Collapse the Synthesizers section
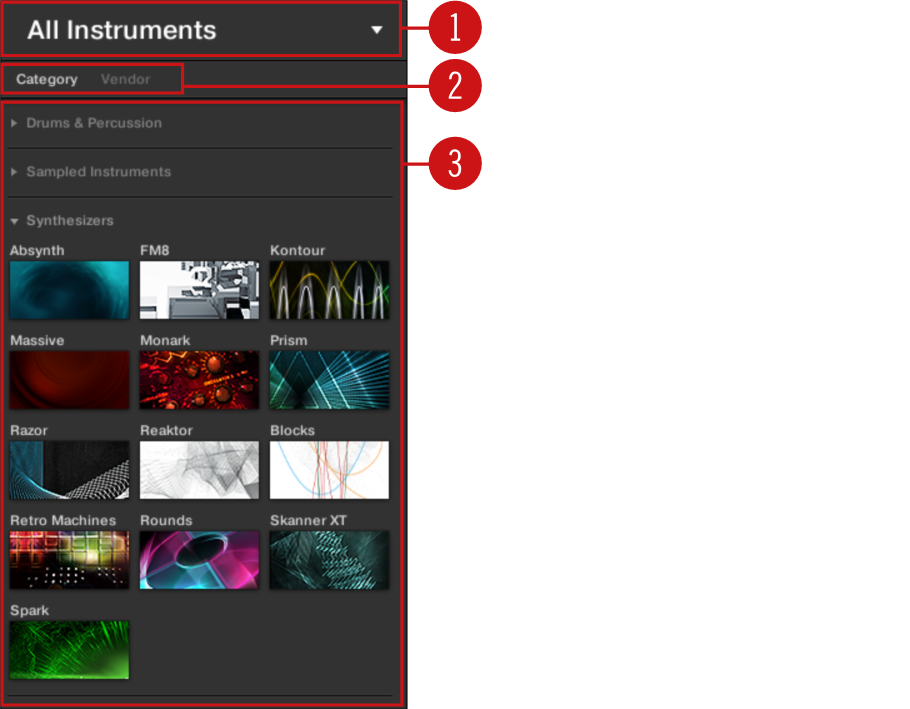This screenshot has width=910, height=709. (15, 221)
